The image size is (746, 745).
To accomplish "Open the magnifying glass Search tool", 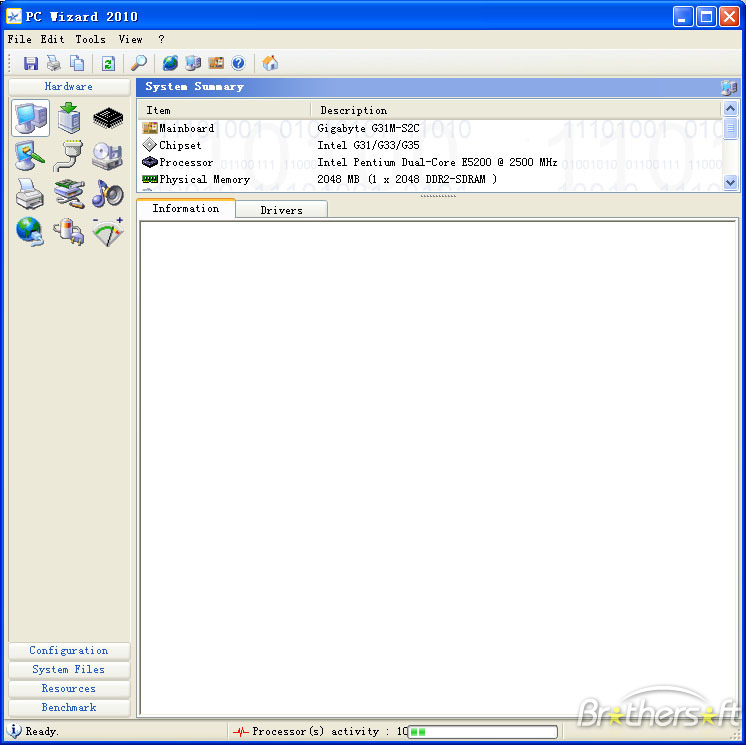I will click(139, 63).
